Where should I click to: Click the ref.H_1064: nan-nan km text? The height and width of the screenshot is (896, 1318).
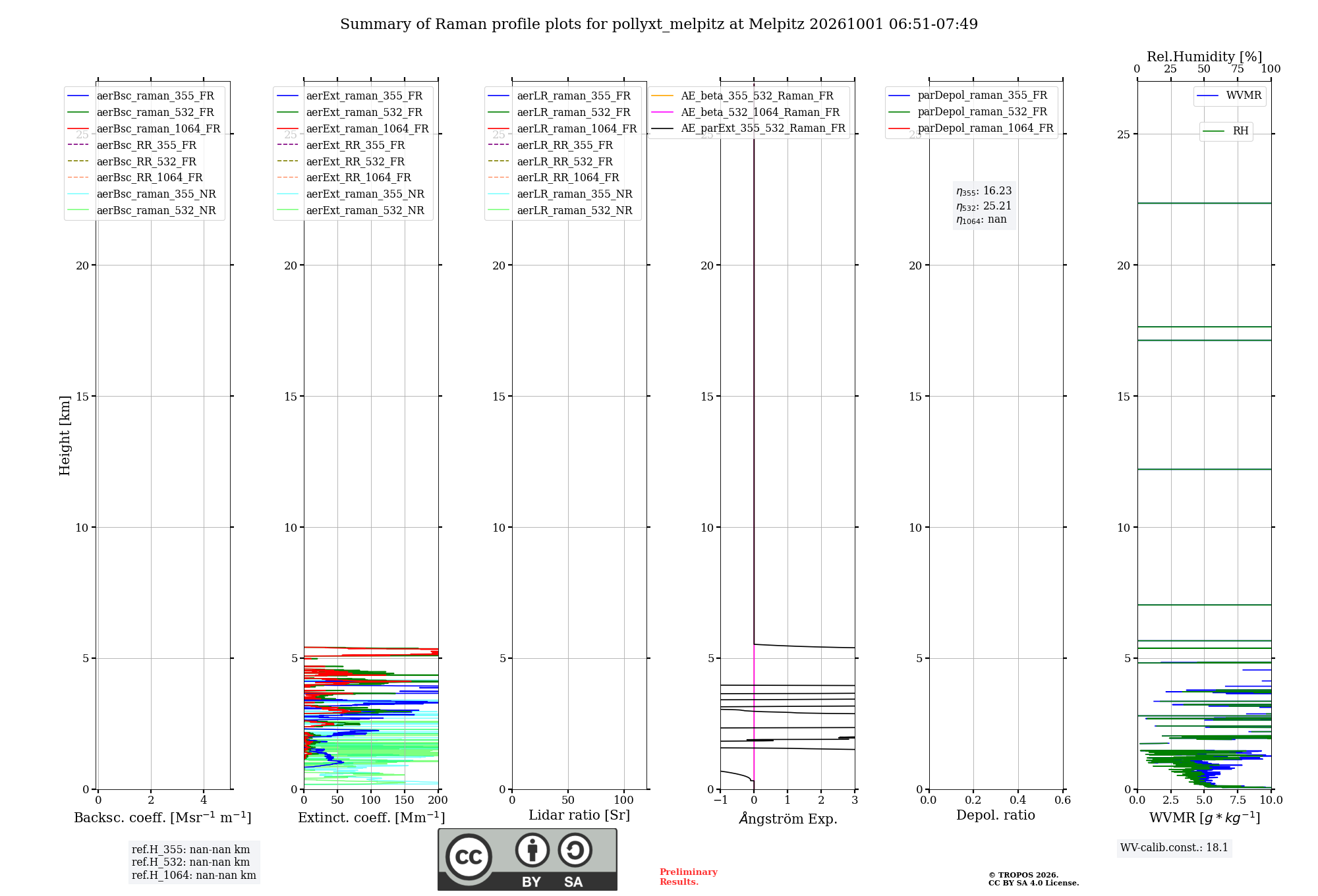point(194,875)
